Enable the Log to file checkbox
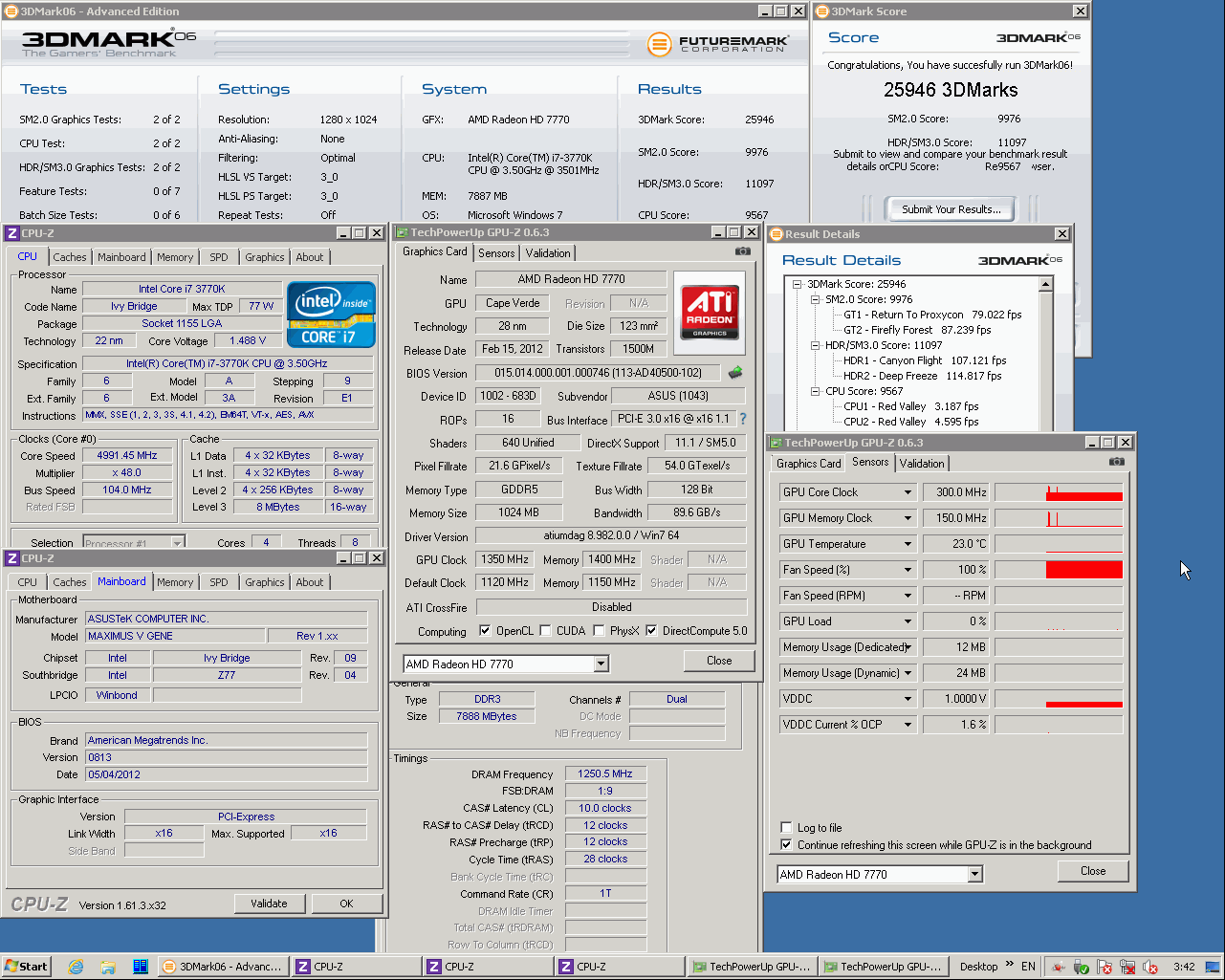The height and width of the screenshot is (980, 1225). pos(786,828)
